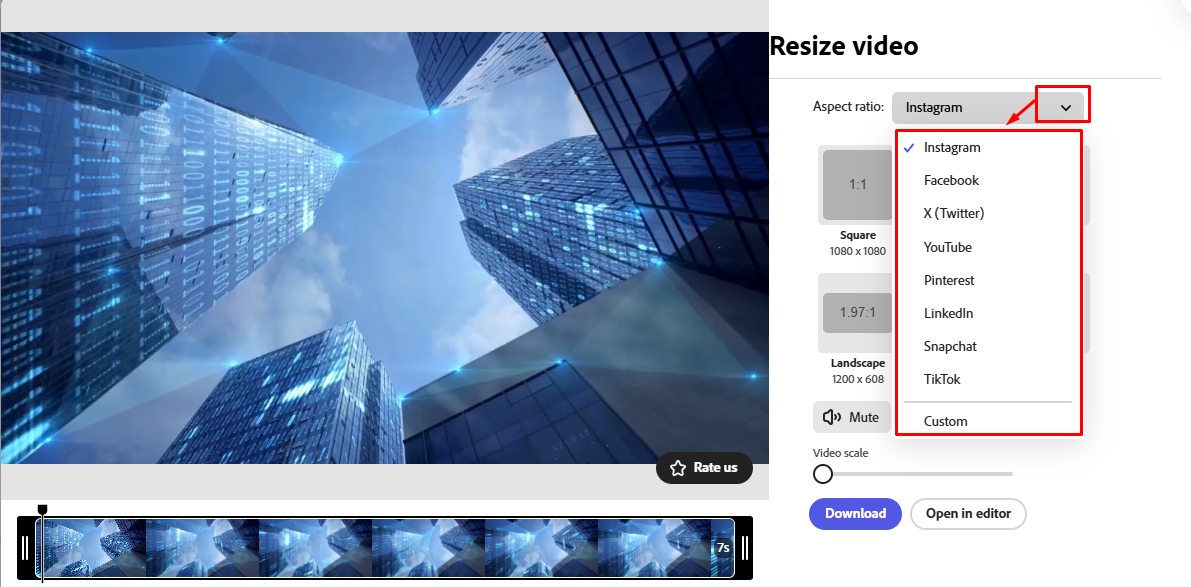Click the Square 1080 x 1080 label
Image resolution: width=1191 pixels, height=587 pixels.
tap(858, 243)
